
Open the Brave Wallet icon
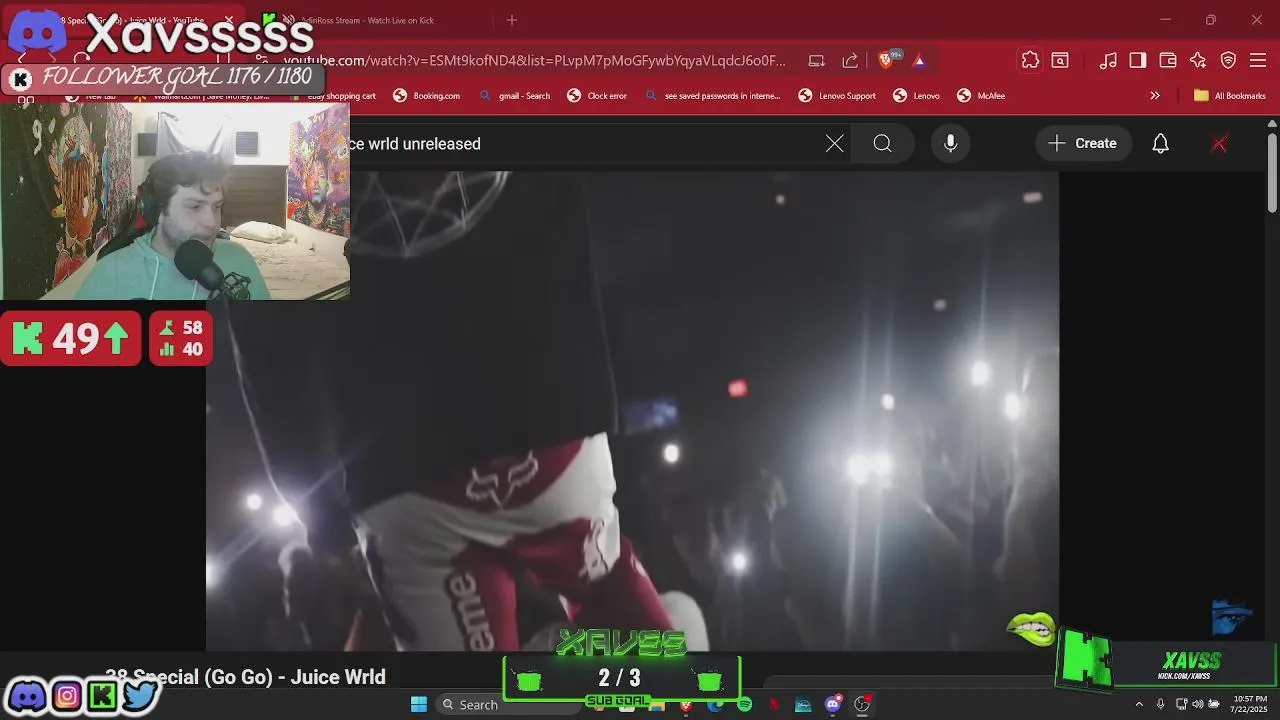coord(1168,60)
